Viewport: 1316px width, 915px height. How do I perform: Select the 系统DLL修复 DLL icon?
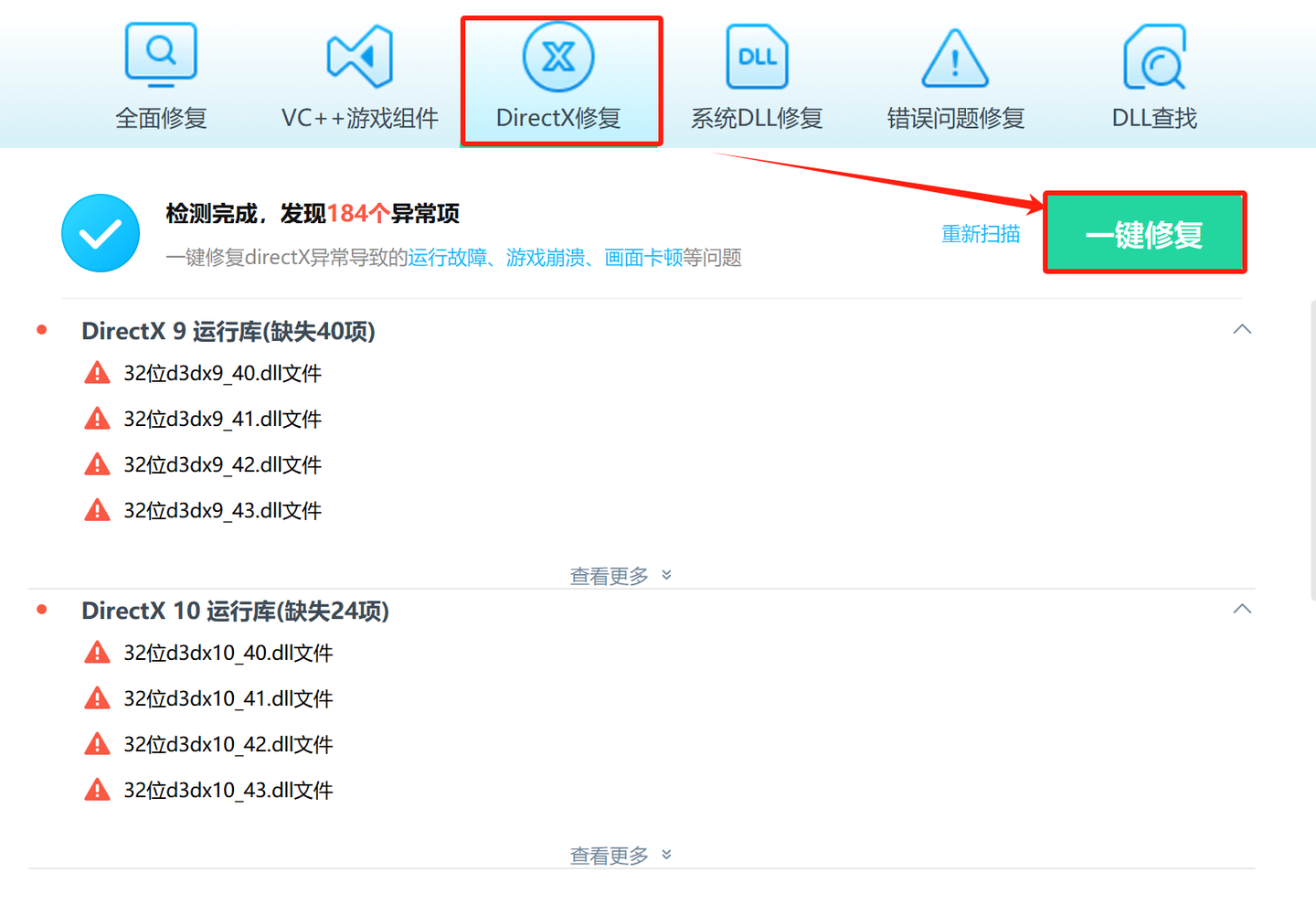pos(757,56)
